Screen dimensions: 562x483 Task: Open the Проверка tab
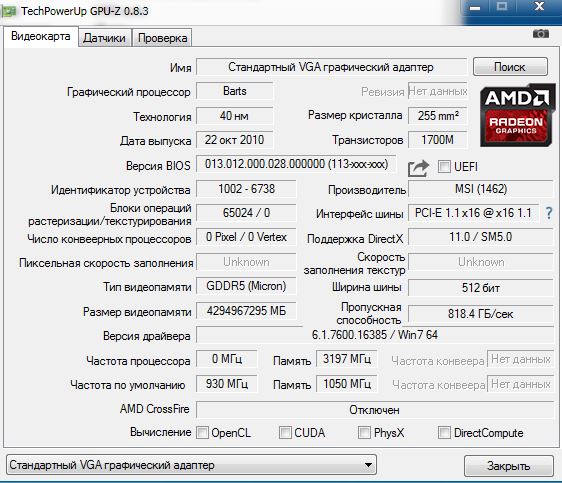point(162,38)
